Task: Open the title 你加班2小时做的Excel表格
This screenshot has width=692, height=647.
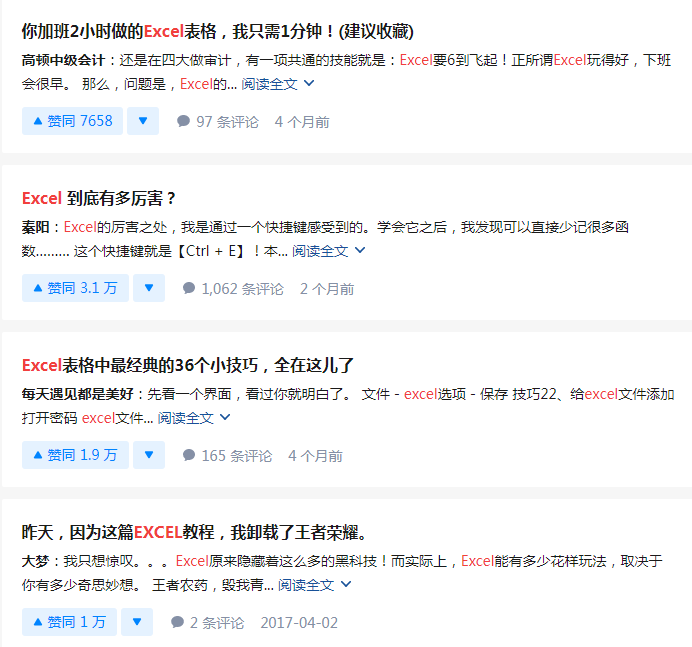Action: (218, 32)
